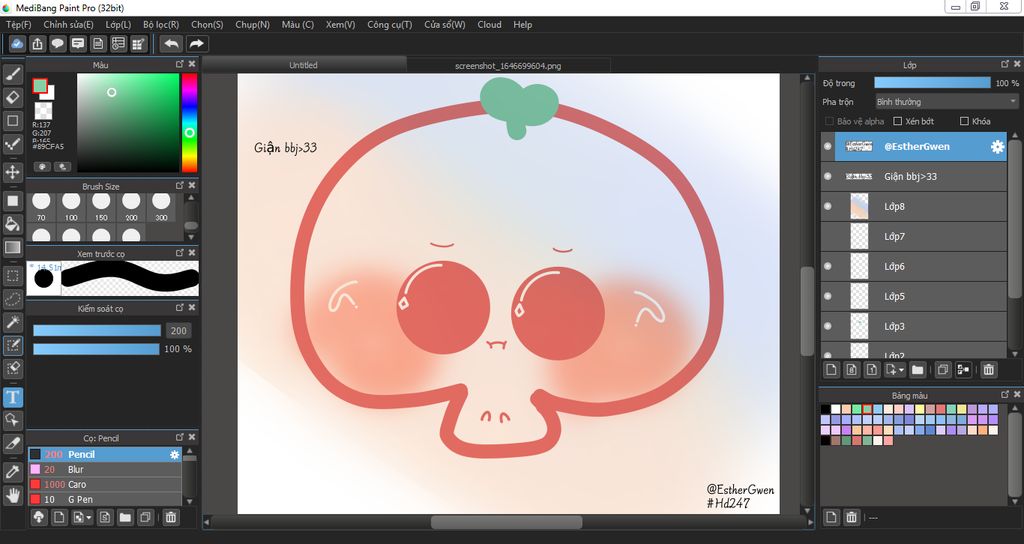Click the foreground color swatch
Image resolution: width=1024 pixels, height=544 pixels.
pos(40,86)
